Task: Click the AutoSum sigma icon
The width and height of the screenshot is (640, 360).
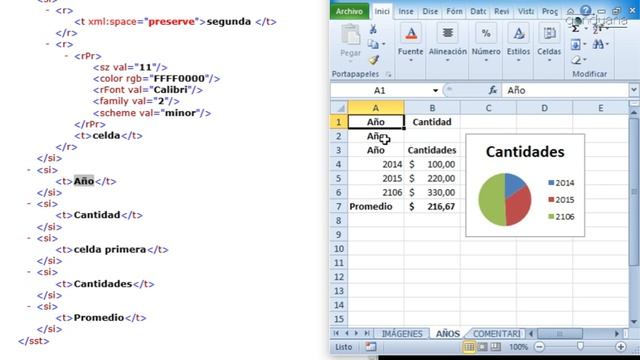Action: click(x=576, y=29)
